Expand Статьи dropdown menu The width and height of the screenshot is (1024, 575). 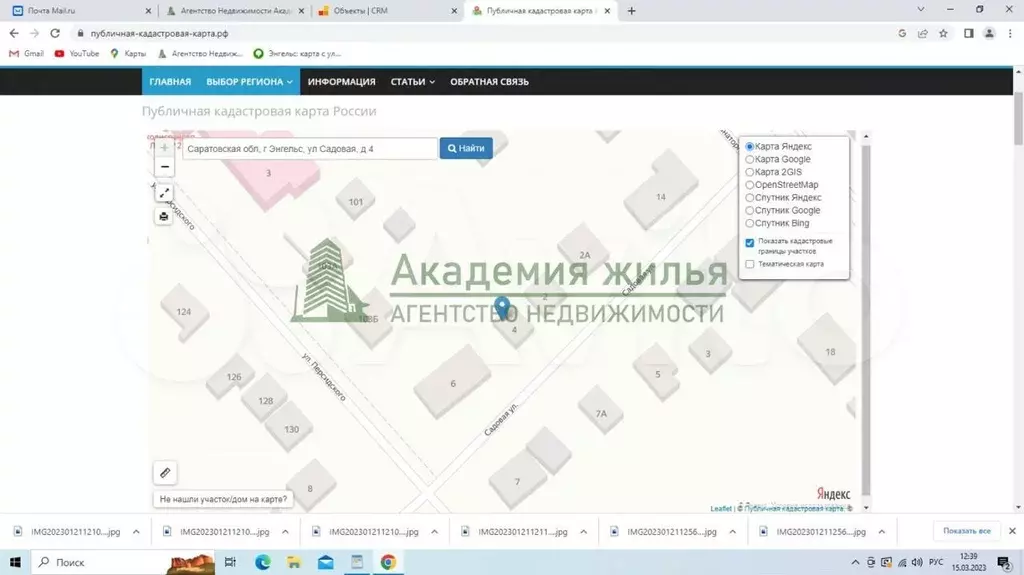pos(412,82)
